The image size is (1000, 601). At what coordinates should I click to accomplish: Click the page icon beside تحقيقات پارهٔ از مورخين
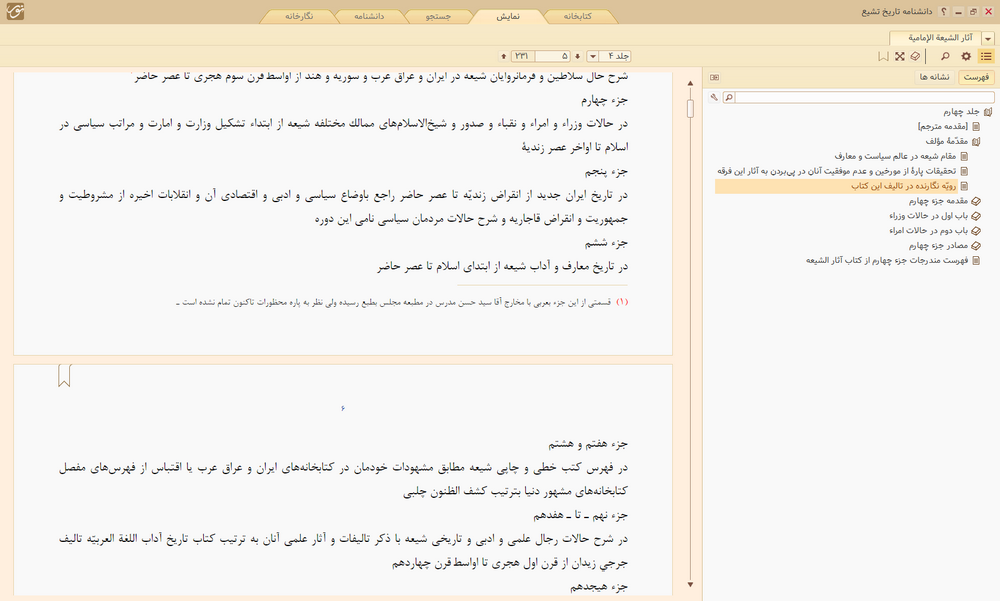[964, 171]
